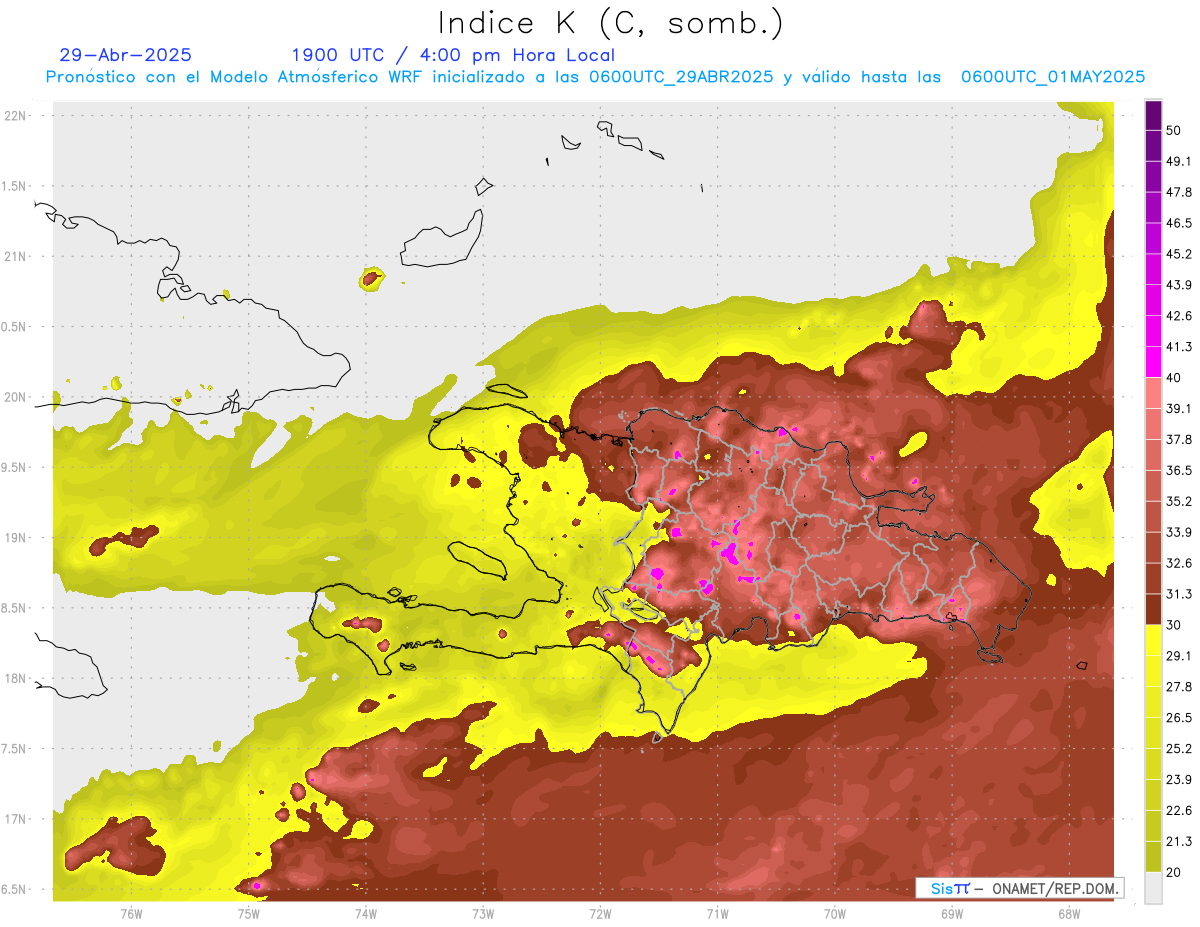Image resolution: width=1200 pixels, height=927 pixels.
Task: Click the longitude axis label "69W"
Action: point(952,914)
